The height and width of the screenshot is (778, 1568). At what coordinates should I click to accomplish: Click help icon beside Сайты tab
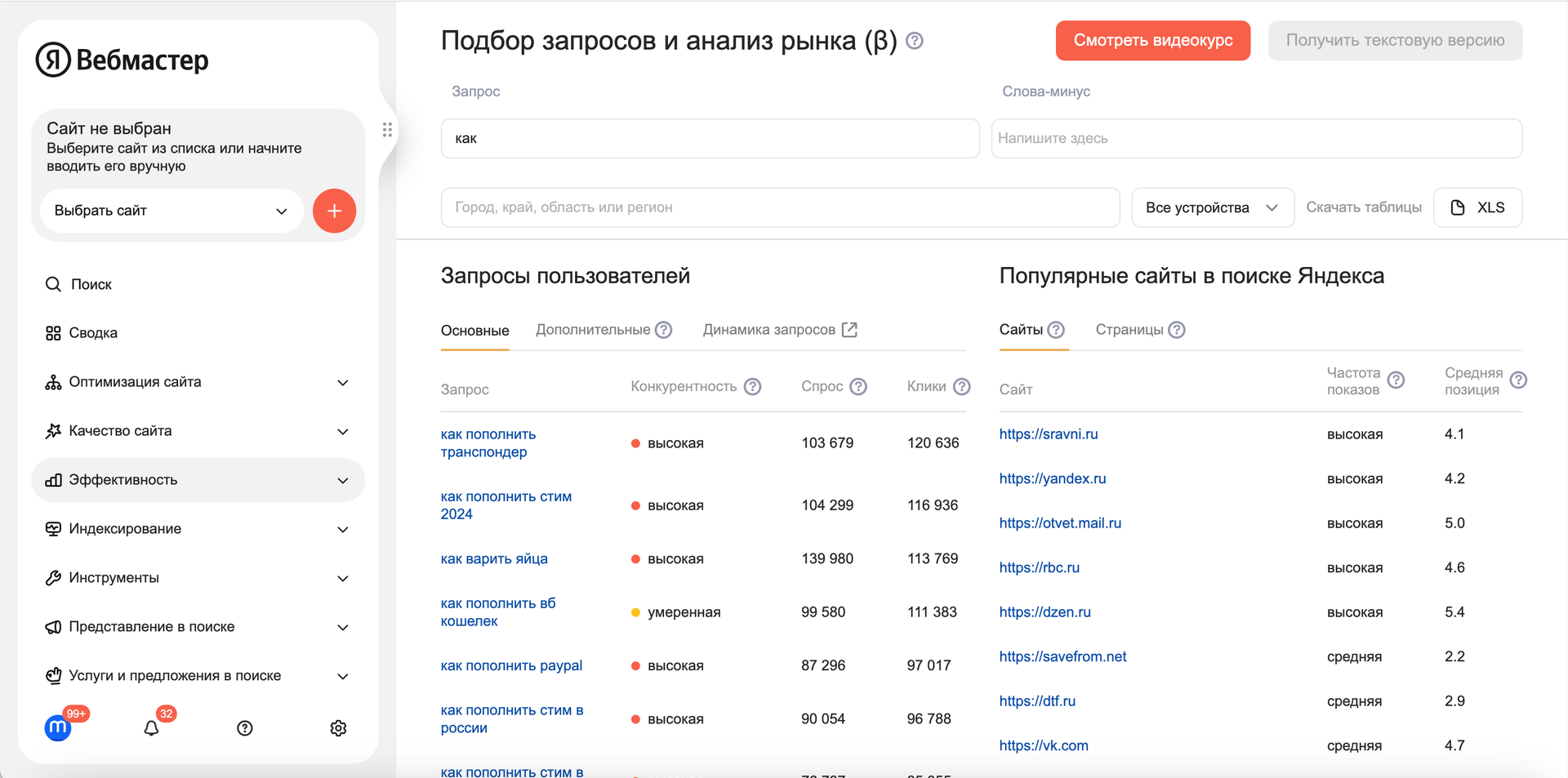[1056, 330]
